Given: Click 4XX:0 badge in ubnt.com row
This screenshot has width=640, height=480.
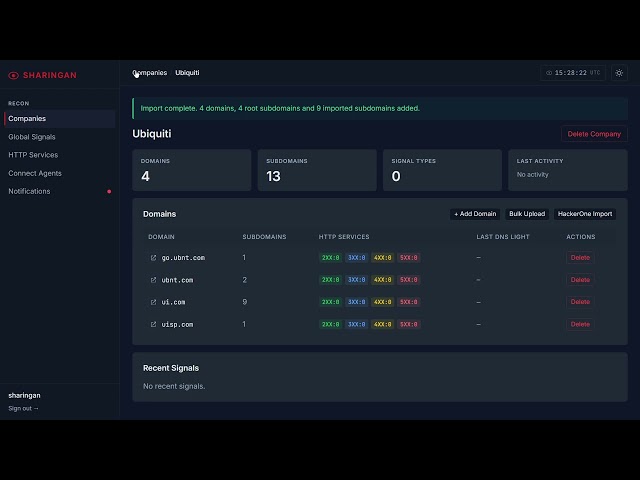Looking at the screenshot, I should [x=382, y=280].
